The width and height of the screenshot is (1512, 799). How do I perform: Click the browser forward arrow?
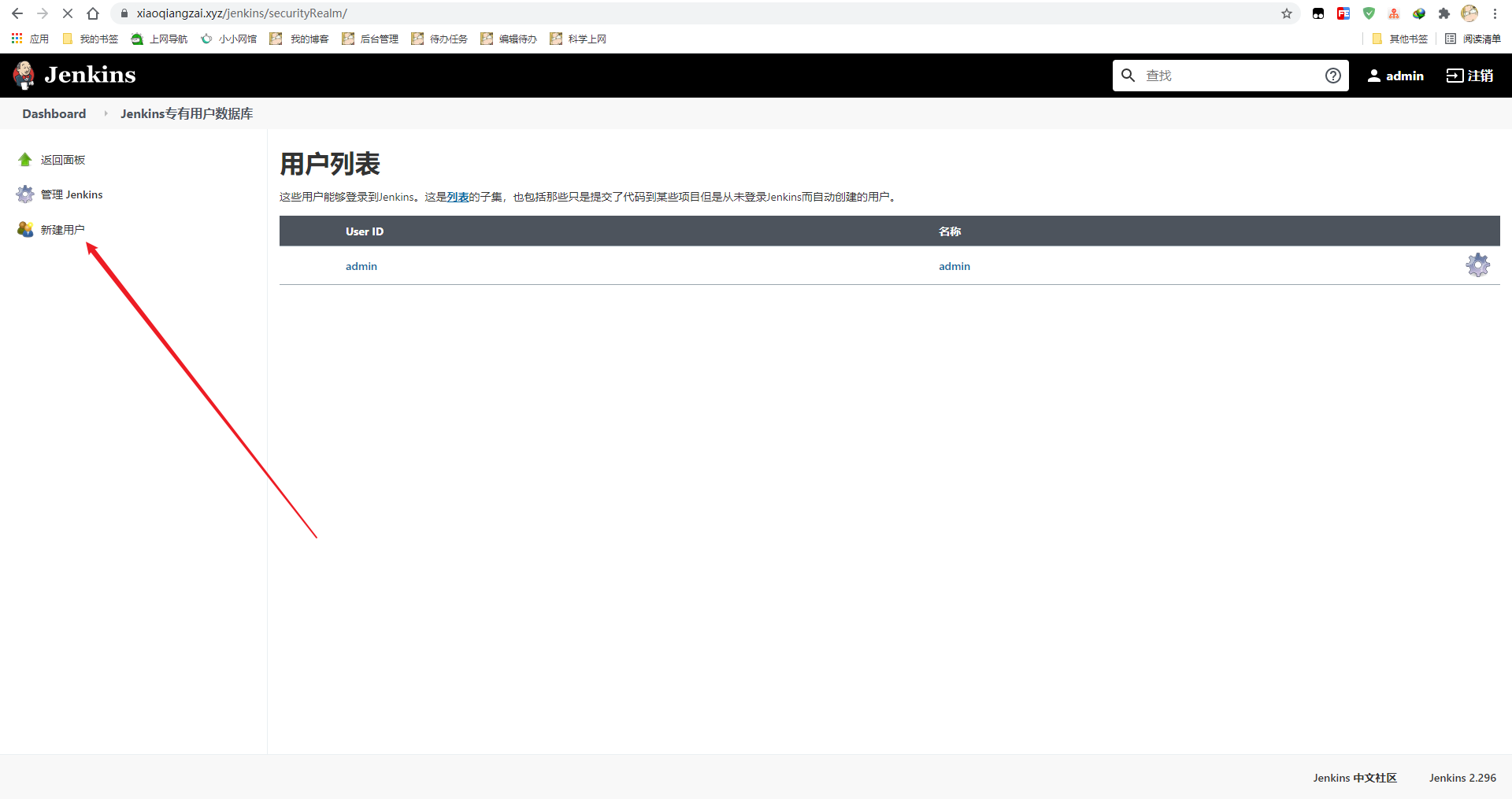[x=43, y=13]
